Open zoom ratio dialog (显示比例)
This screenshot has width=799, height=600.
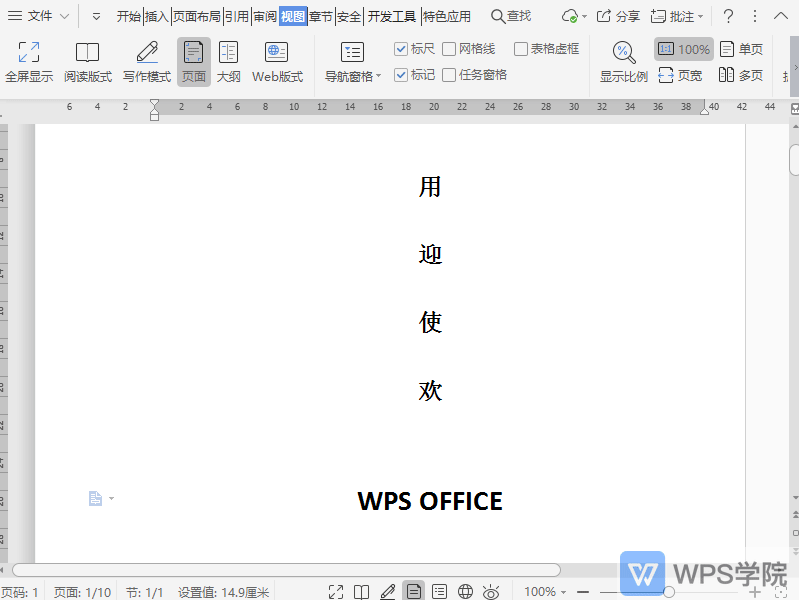point(624,62)
